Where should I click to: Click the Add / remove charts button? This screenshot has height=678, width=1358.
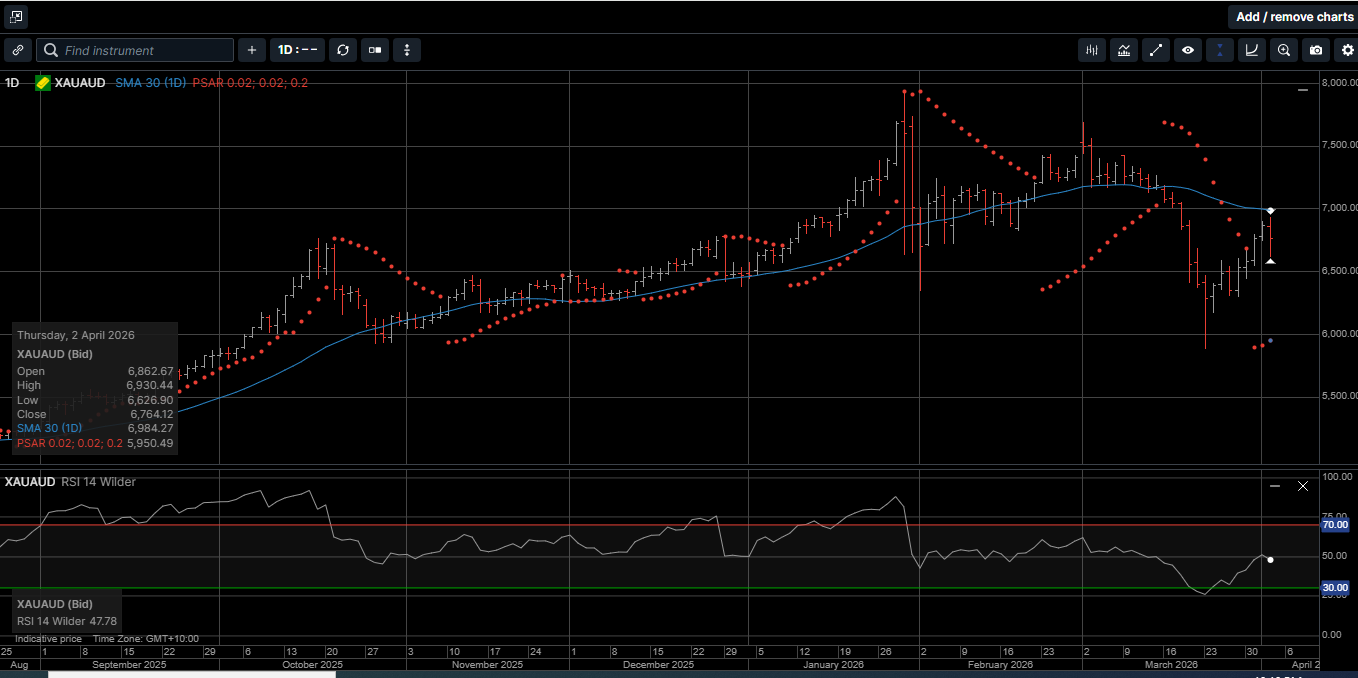(1292, 17)
